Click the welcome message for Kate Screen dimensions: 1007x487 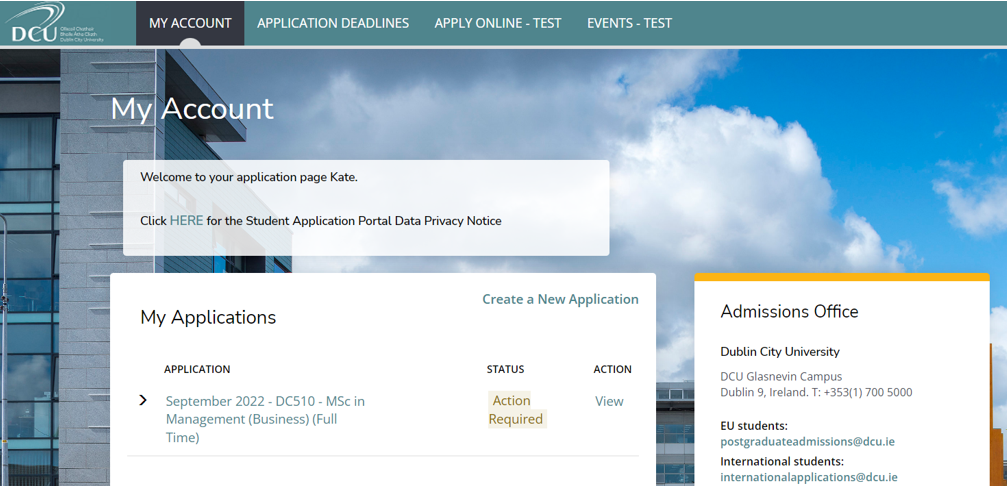click(249, 177)
